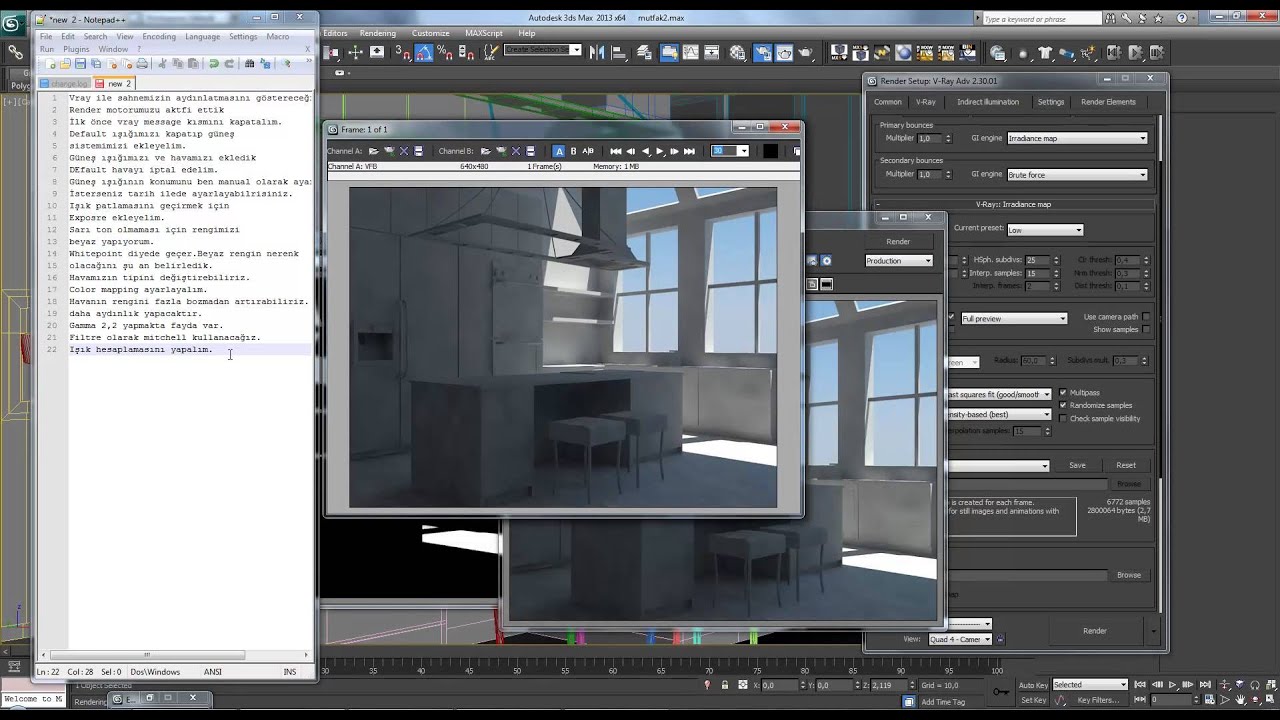Toggle the 3D Snaps icon
Screen dimensions: 1280x720
[x=403, y=53]
